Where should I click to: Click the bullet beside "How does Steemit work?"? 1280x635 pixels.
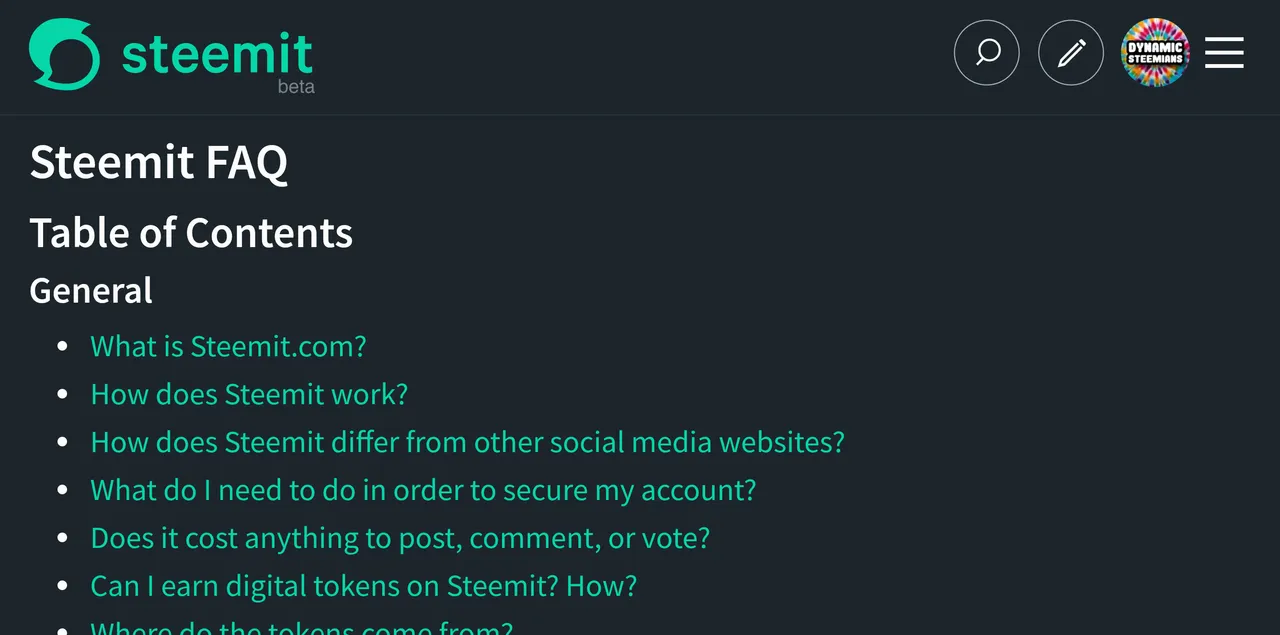pyautogui.click(x=63, y=394)
